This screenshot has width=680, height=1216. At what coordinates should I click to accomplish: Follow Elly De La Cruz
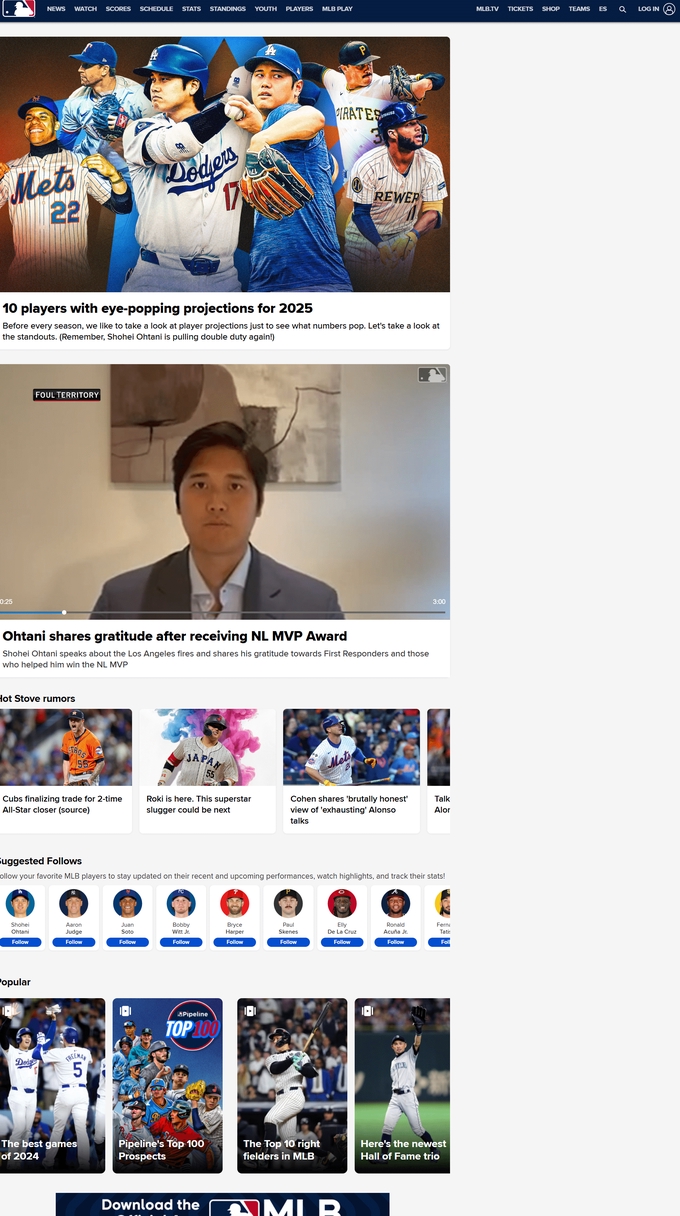tap(342, 942)
